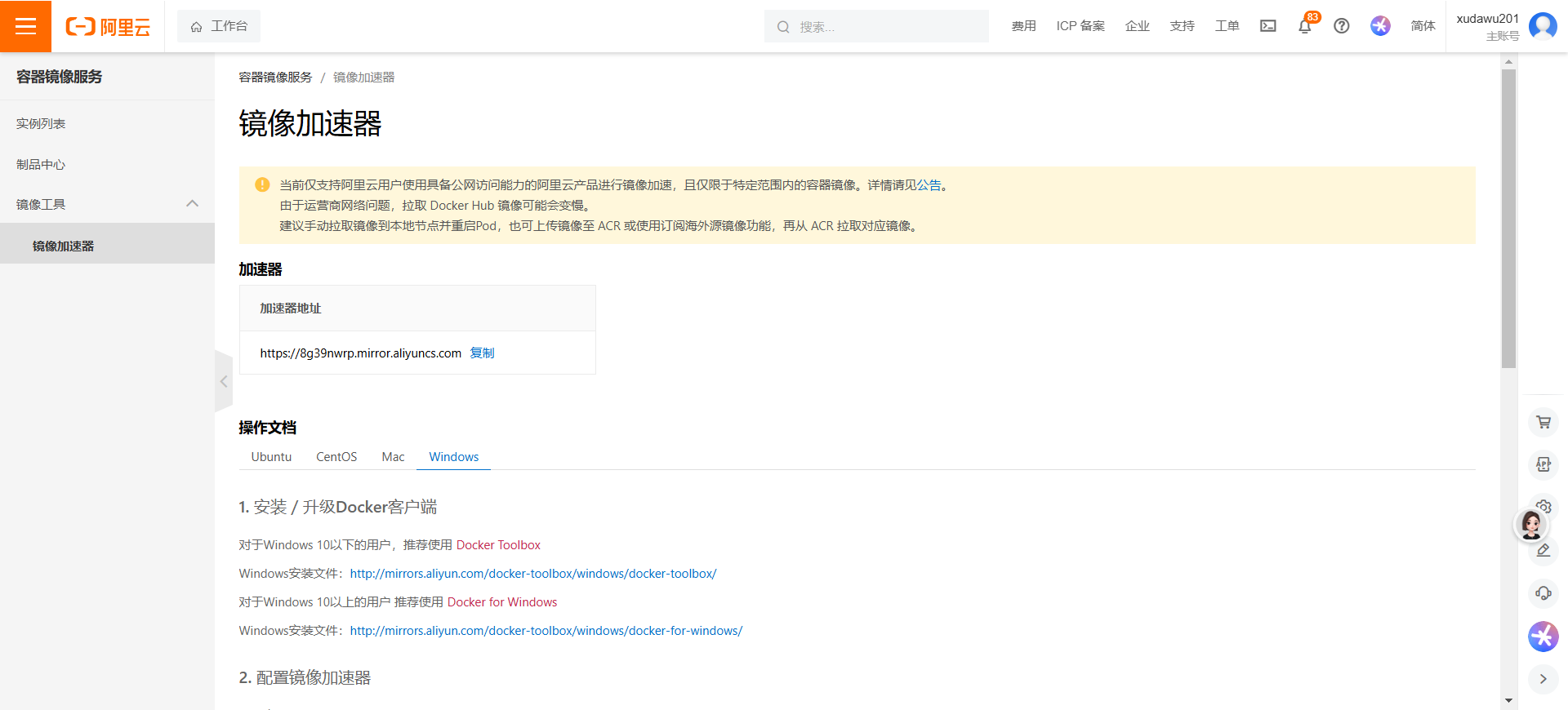This screenshot has height=710, width=1568.
Task: Collapse the sidebar with the arrow handle
Action: click(x=223, y=381)
